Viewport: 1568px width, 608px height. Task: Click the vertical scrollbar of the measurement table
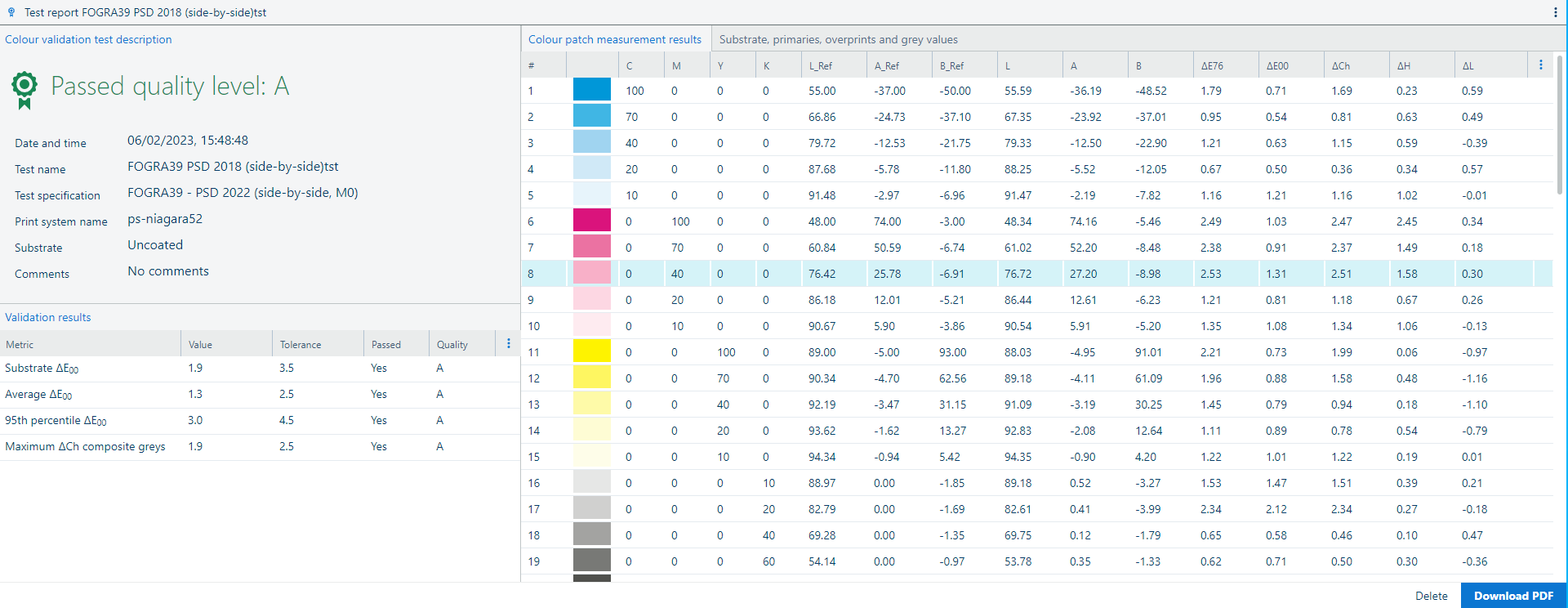click(1559, 123)
